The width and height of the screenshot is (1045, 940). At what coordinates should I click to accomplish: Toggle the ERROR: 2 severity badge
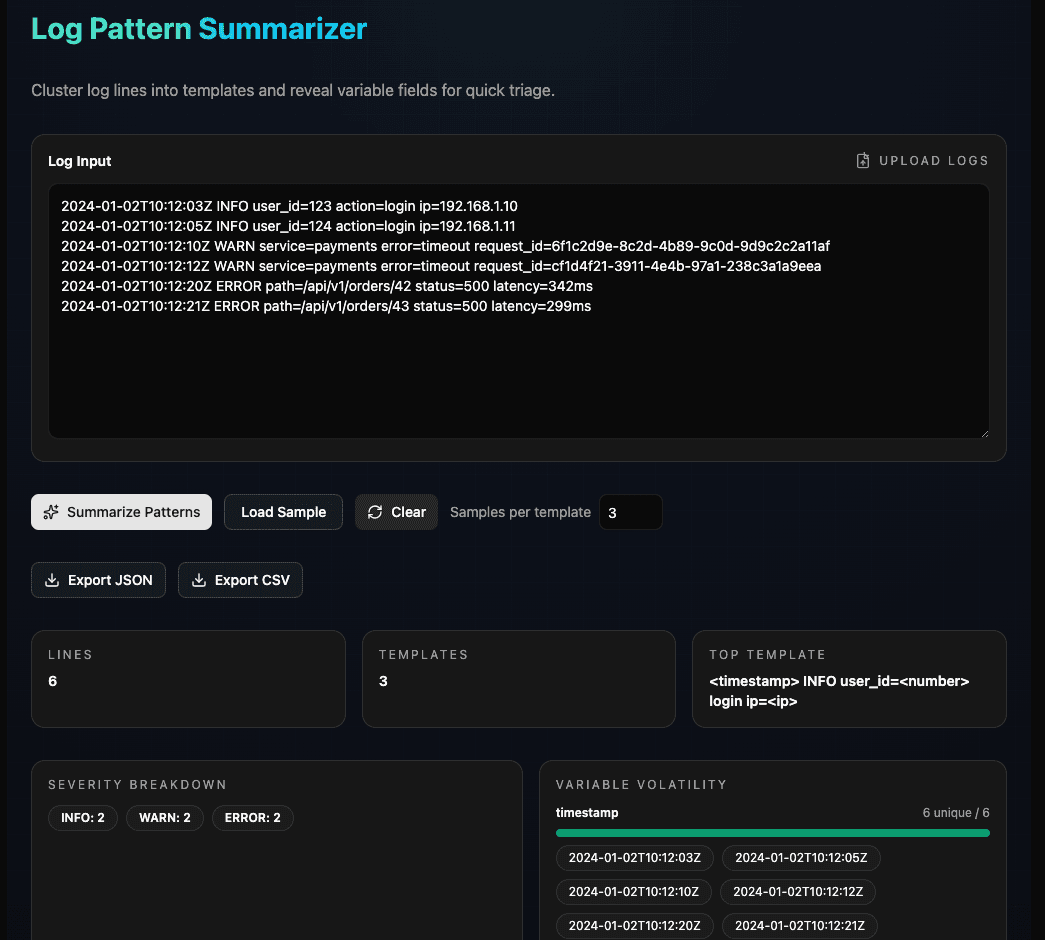pos(252,817)
